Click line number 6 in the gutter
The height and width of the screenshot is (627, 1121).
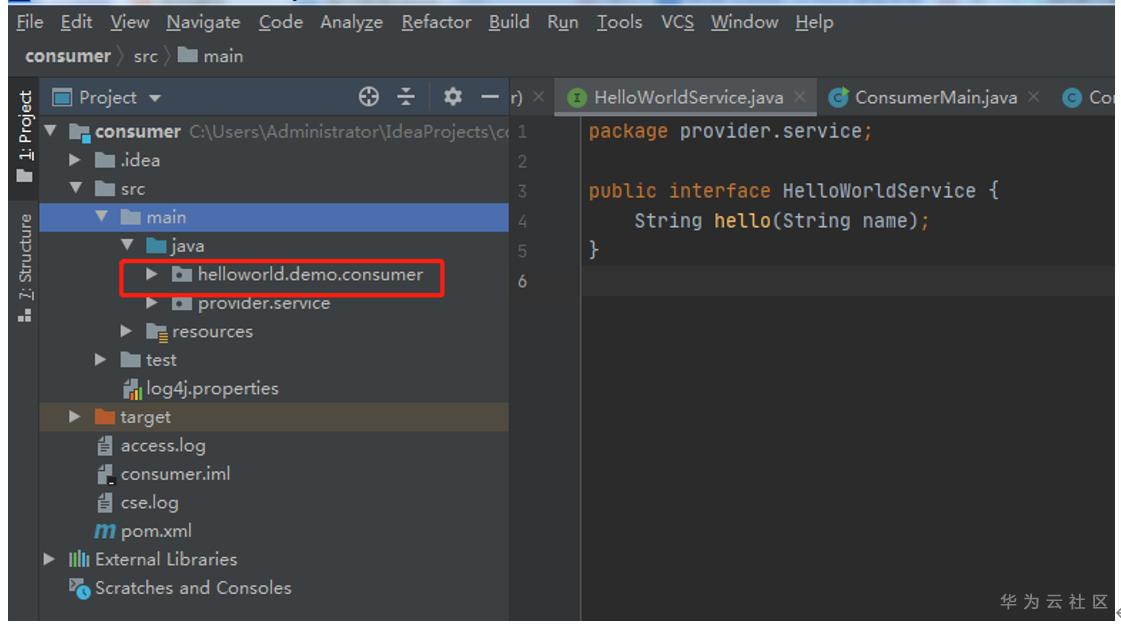tap(522, 281)
